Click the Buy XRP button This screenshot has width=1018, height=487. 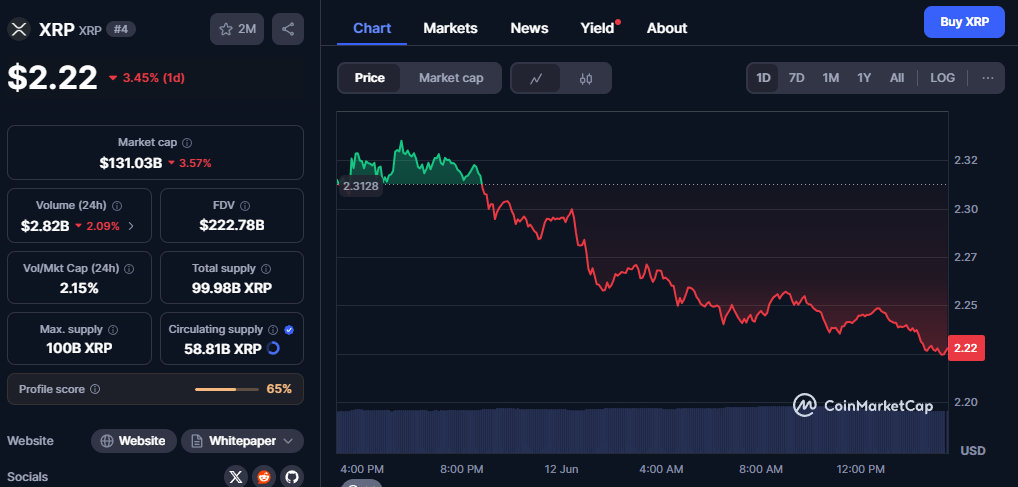[964, 22]
